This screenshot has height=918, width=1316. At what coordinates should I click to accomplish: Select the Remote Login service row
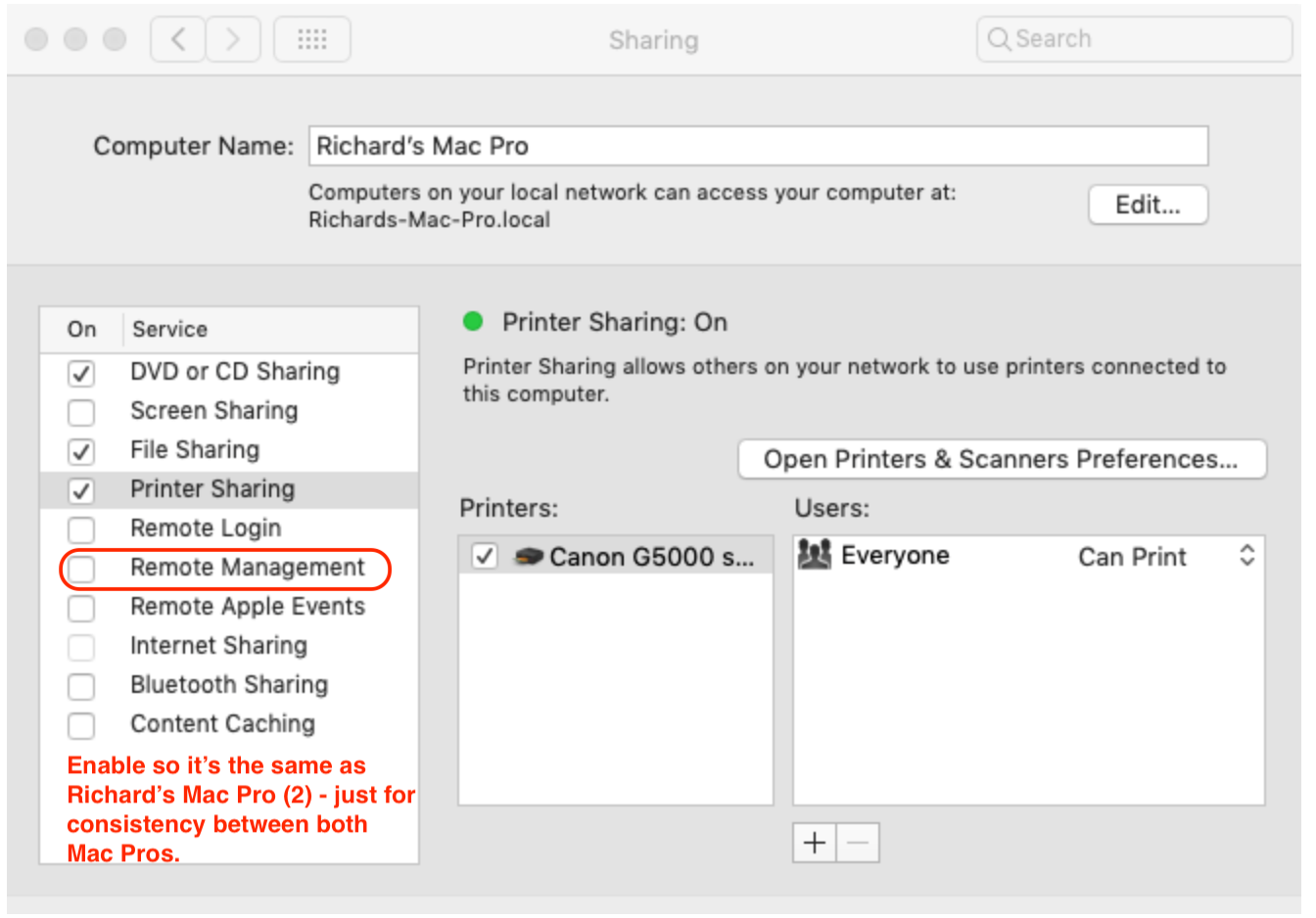(229, 528)
